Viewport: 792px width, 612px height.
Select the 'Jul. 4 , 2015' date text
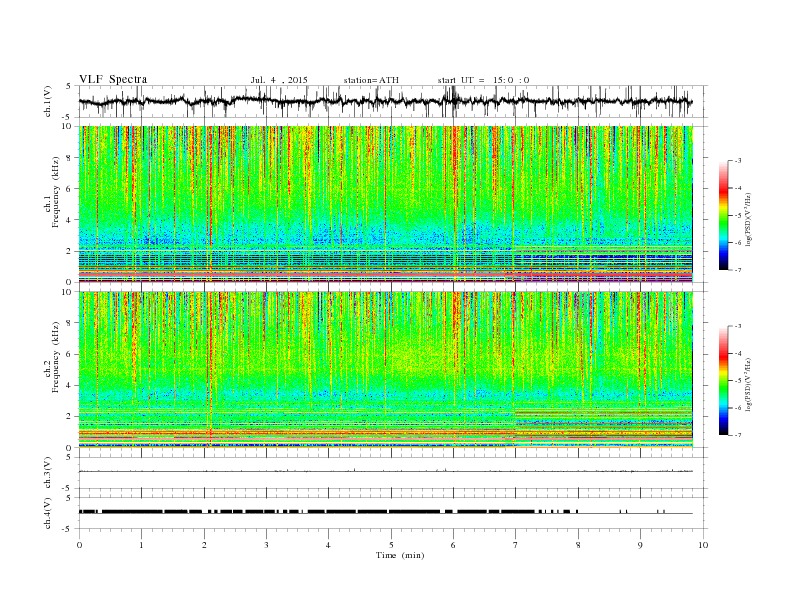(279, 80)
